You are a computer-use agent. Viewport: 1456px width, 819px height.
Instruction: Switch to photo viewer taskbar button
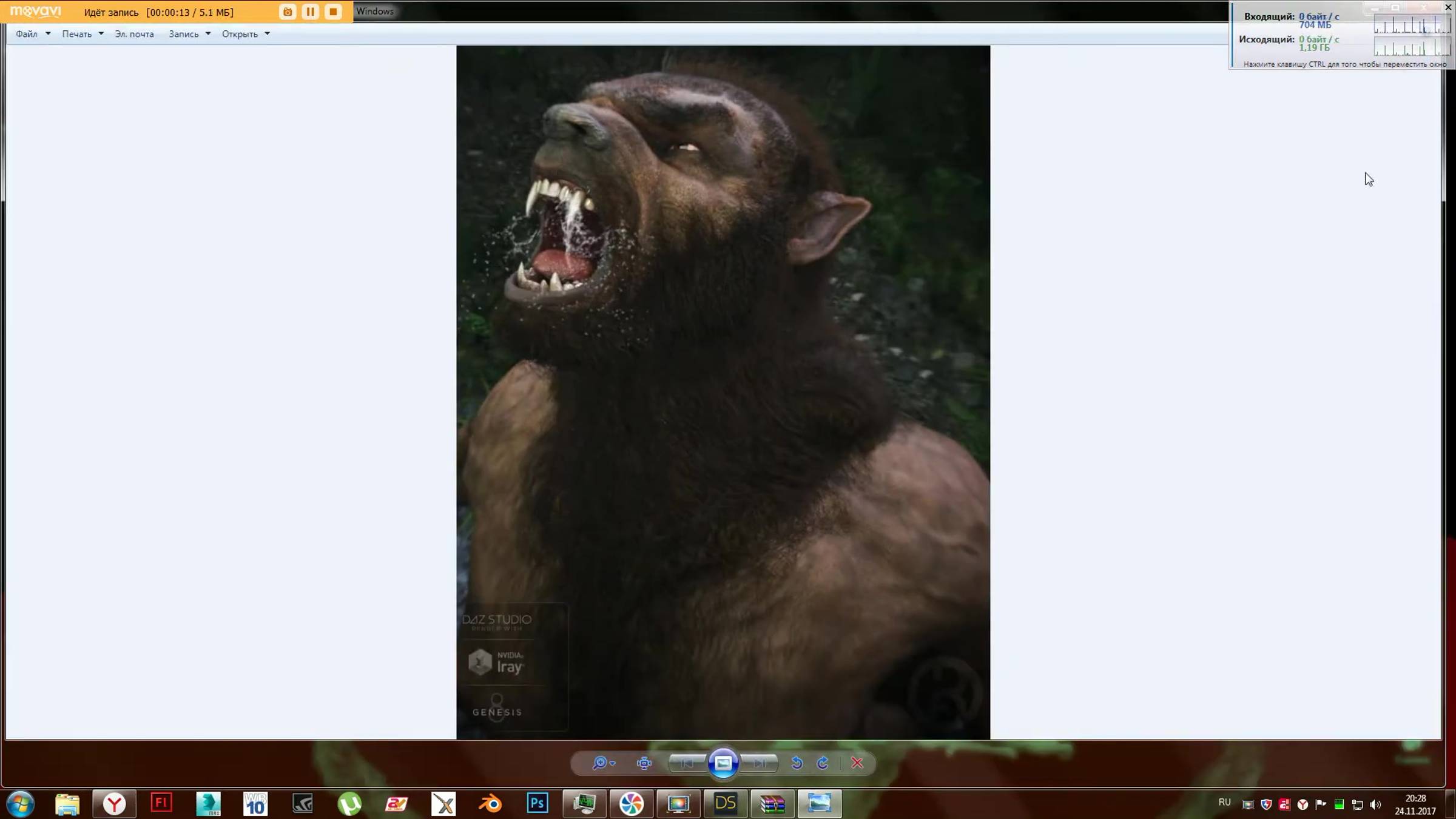click(x=820, y=804)
